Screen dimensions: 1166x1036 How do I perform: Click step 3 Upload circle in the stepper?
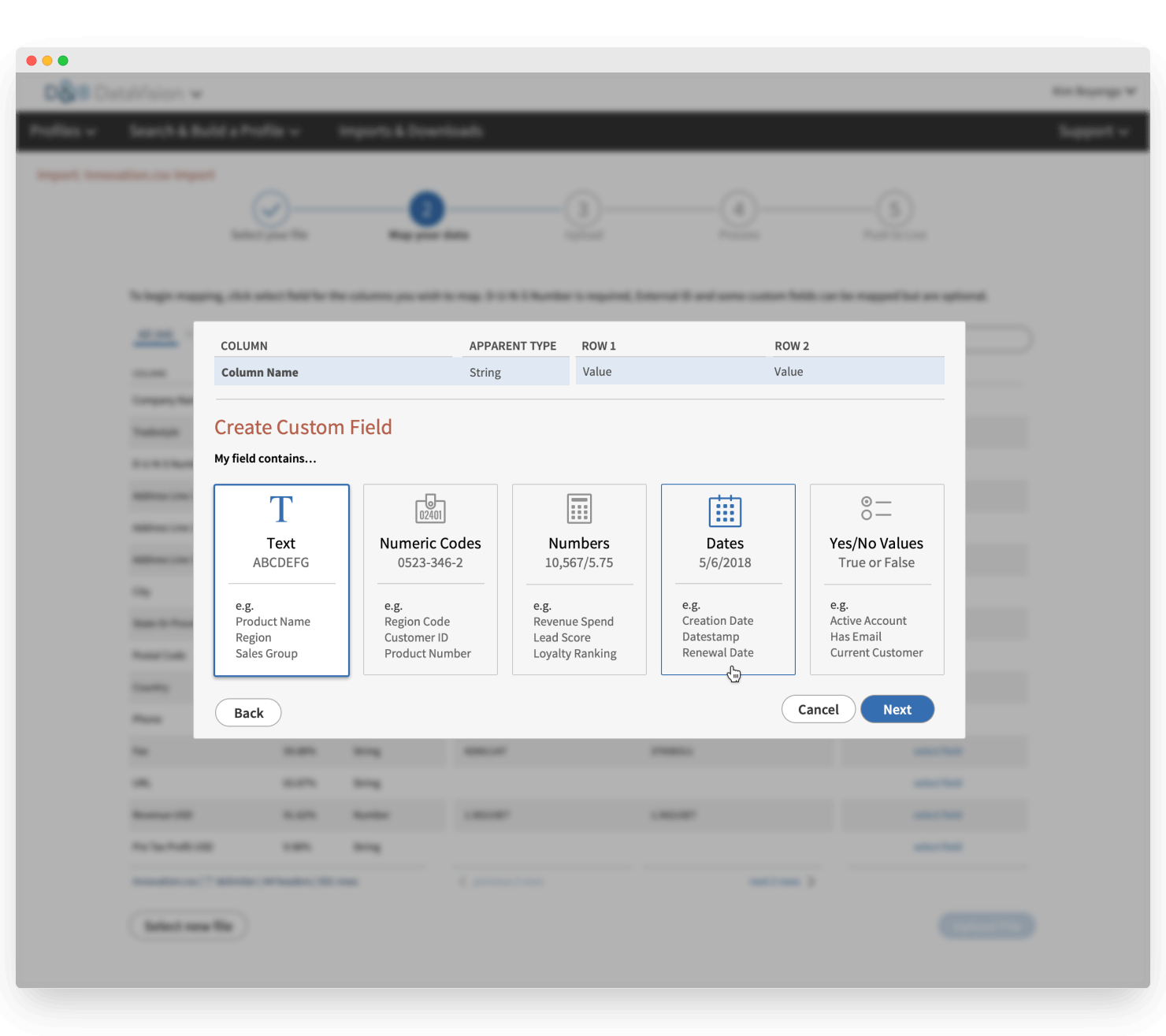pyautogui.click(x=583, y=210)
